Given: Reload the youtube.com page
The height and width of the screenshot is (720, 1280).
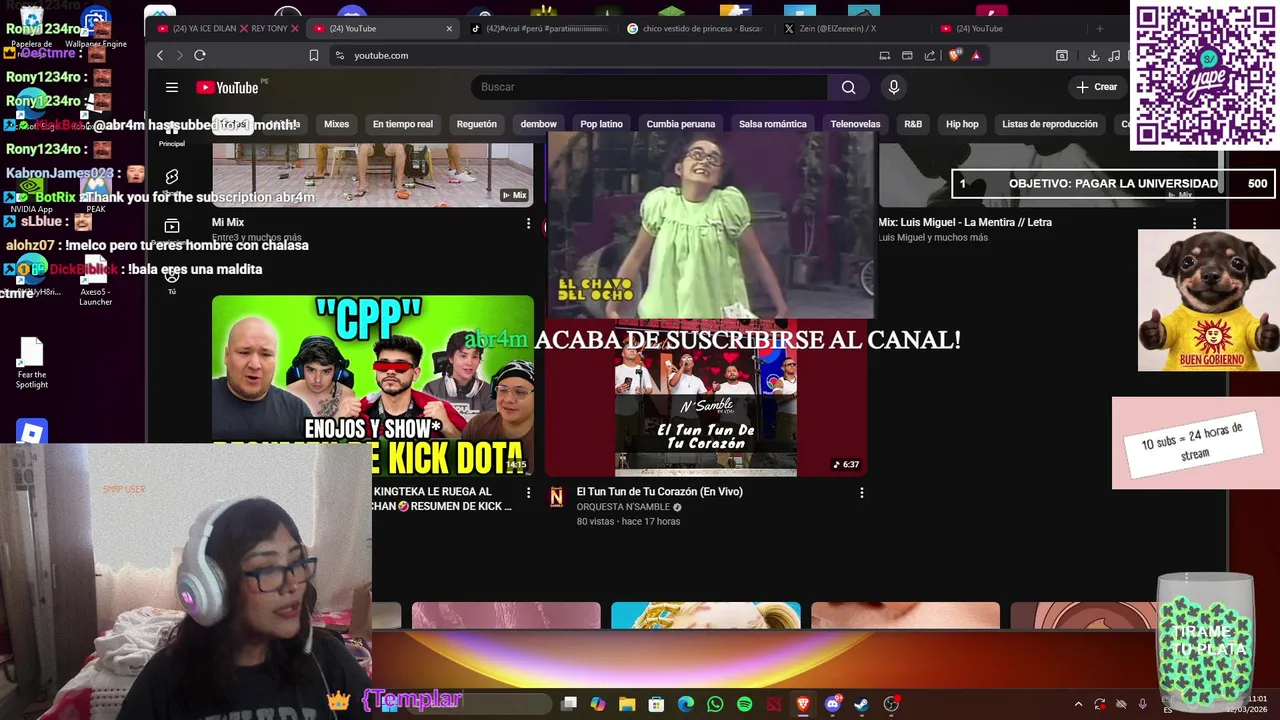Looking at the screenshot, I should click(200, 55).
